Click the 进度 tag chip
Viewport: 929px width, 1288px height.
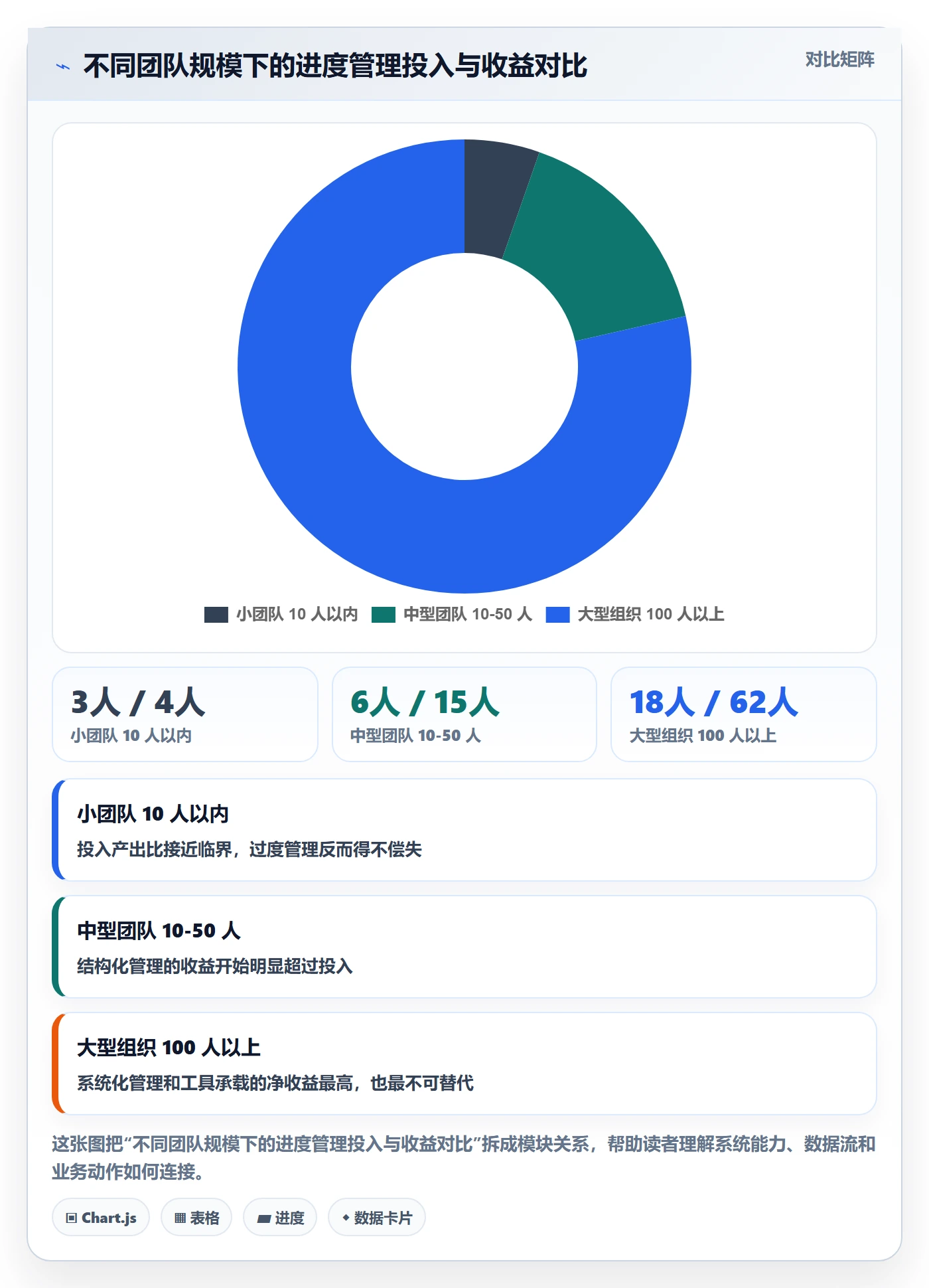pos(280,1218)
